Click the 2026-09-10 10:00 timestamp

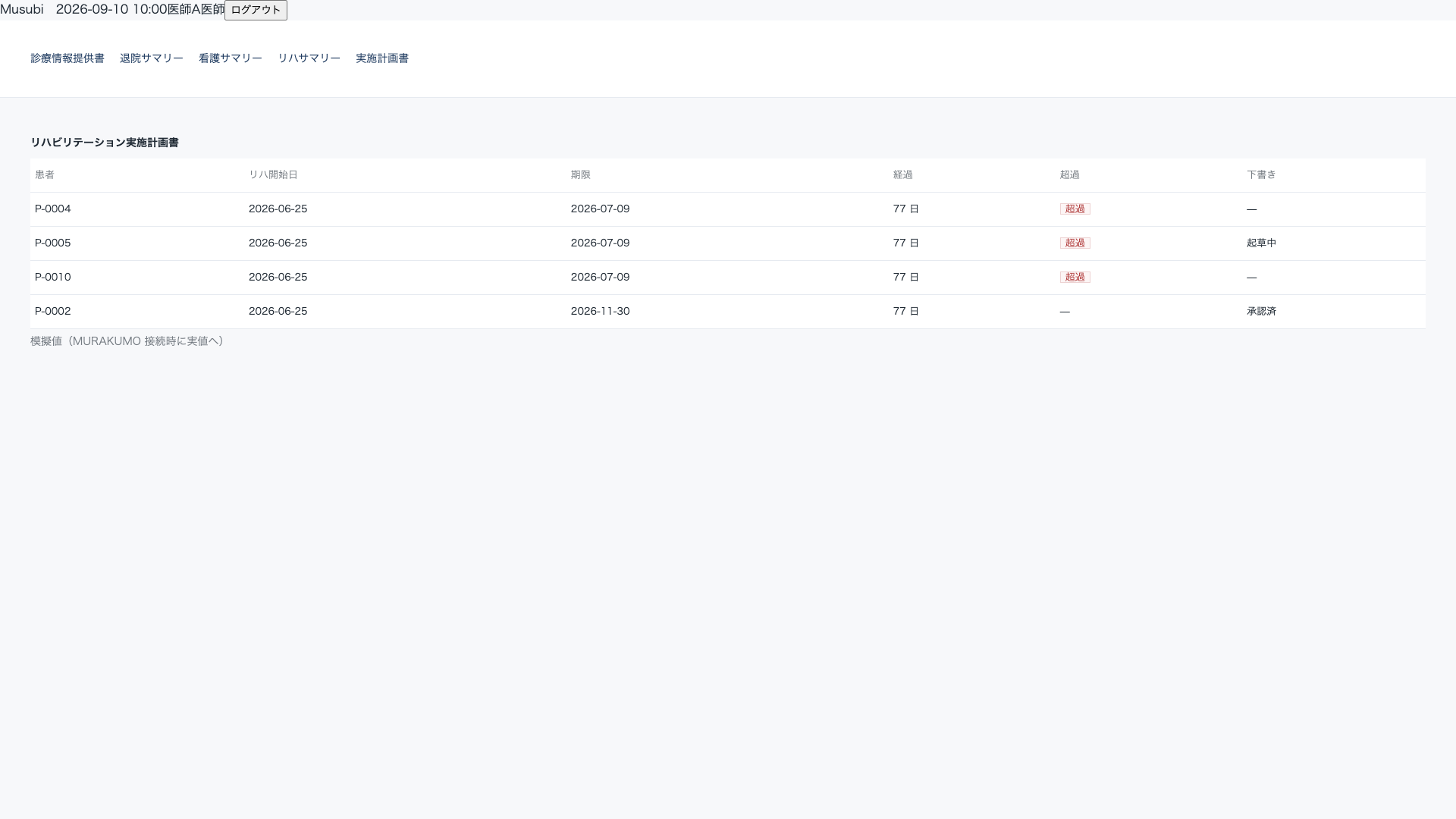111,9
